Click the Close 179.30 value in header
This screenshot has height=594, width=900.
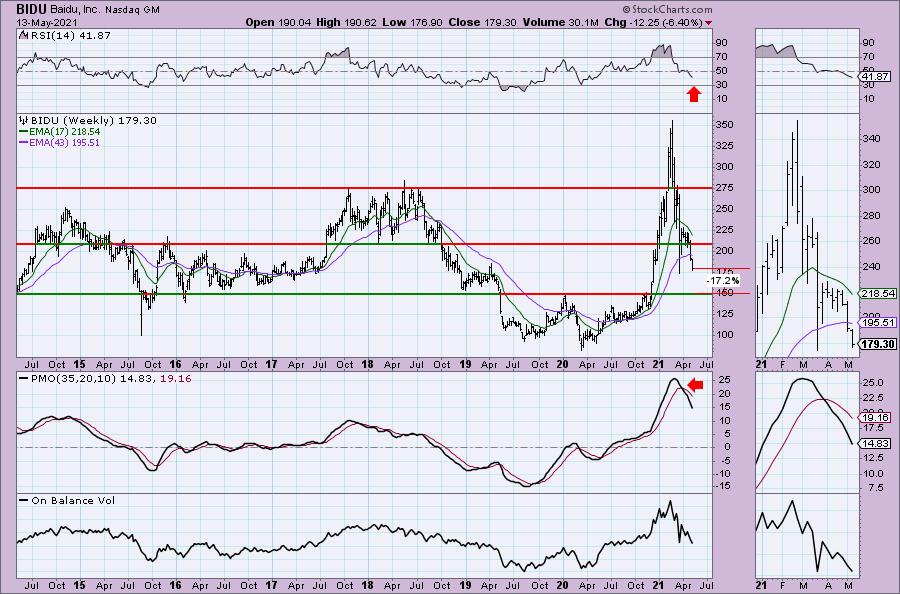[x=482, y=22]
